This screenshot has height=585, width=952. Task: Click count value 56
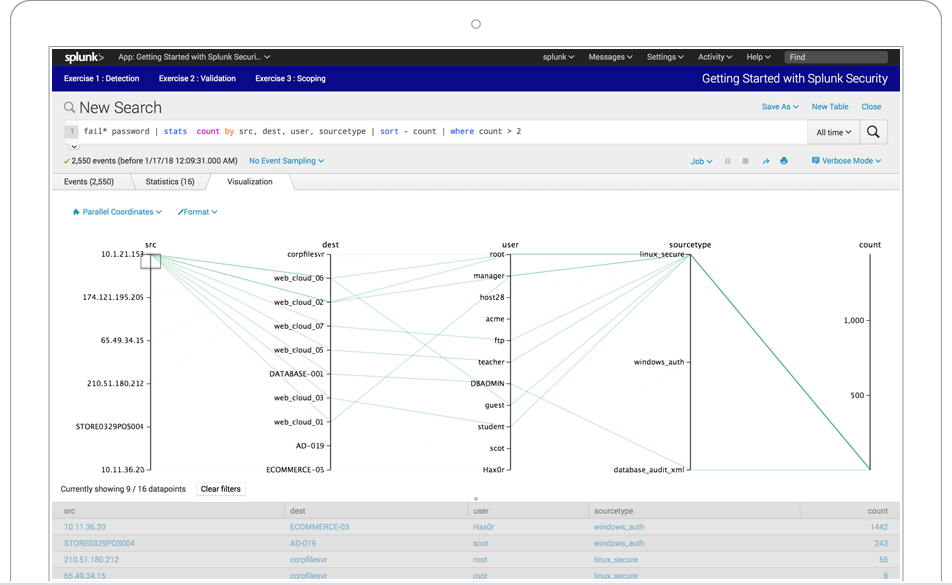click(883, 560)
